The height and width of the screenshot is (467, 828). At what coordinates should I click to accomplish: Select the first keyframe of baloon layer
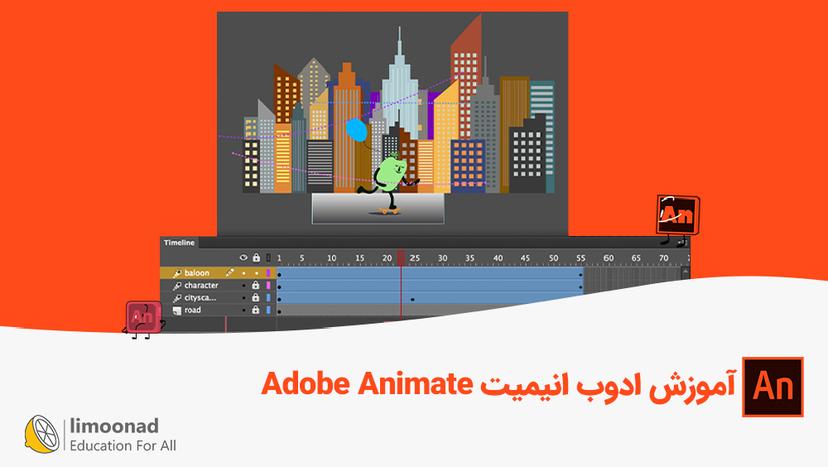pyautogui.click(x=279, y=275)
